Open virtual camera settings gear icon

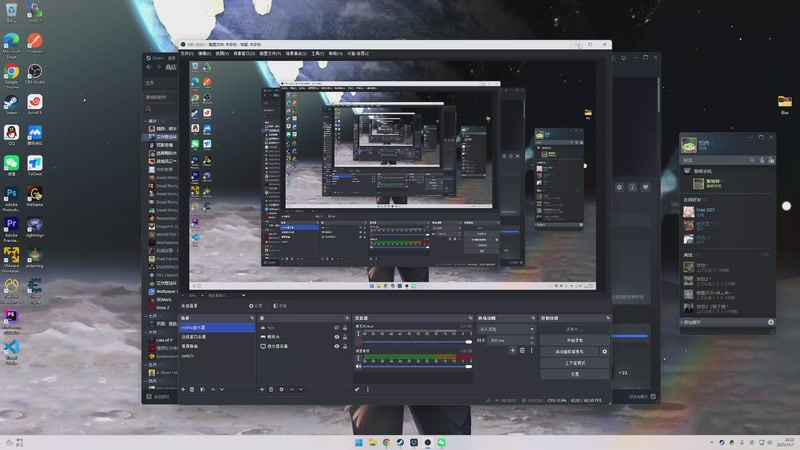[x=605, y=352]
